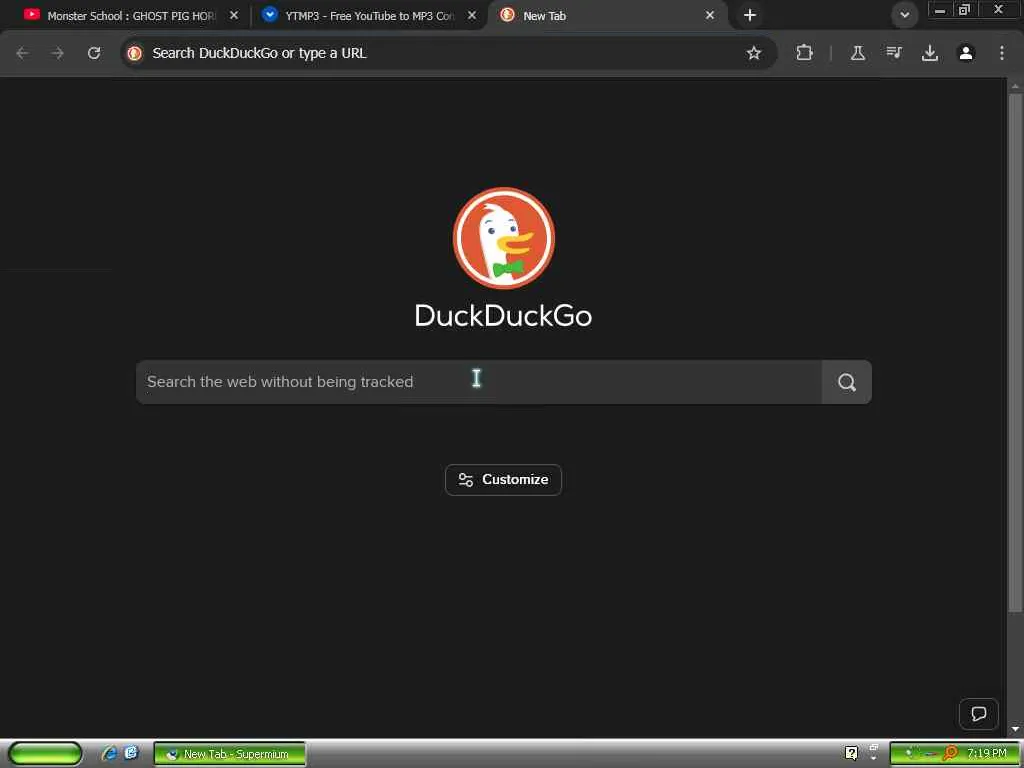Viewport: 1024px width, 768px height.
Task: Go forward to next page
Action: [x=58, y=53]
